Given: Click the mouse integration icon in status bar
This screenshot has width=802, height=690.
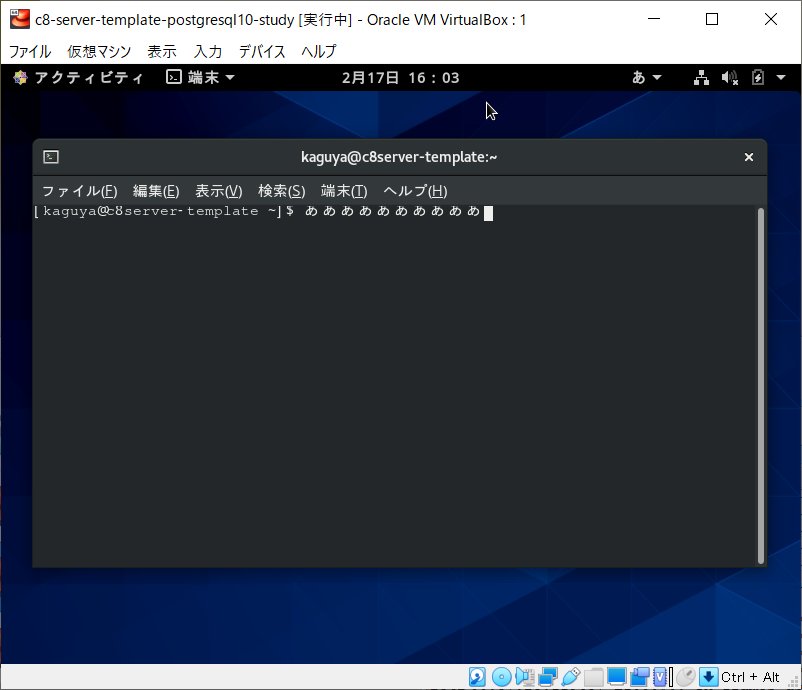Looking at the screenshot, I should [x=685, y=677].
